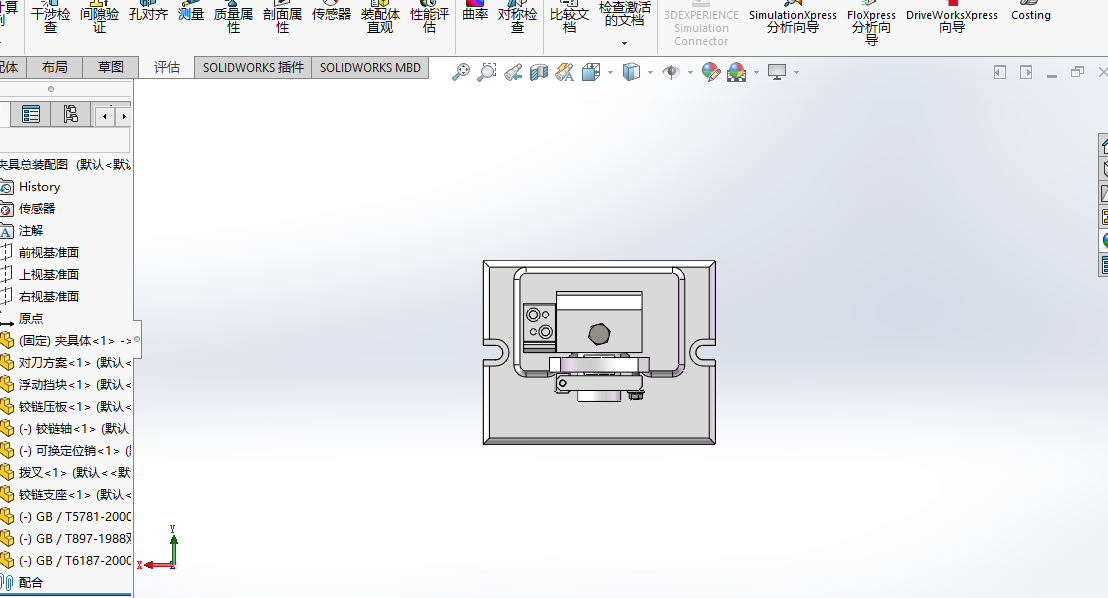Click 干涉检查 interference detection tool
This screenshot has height=598, width=1108.
click(51, 19)
